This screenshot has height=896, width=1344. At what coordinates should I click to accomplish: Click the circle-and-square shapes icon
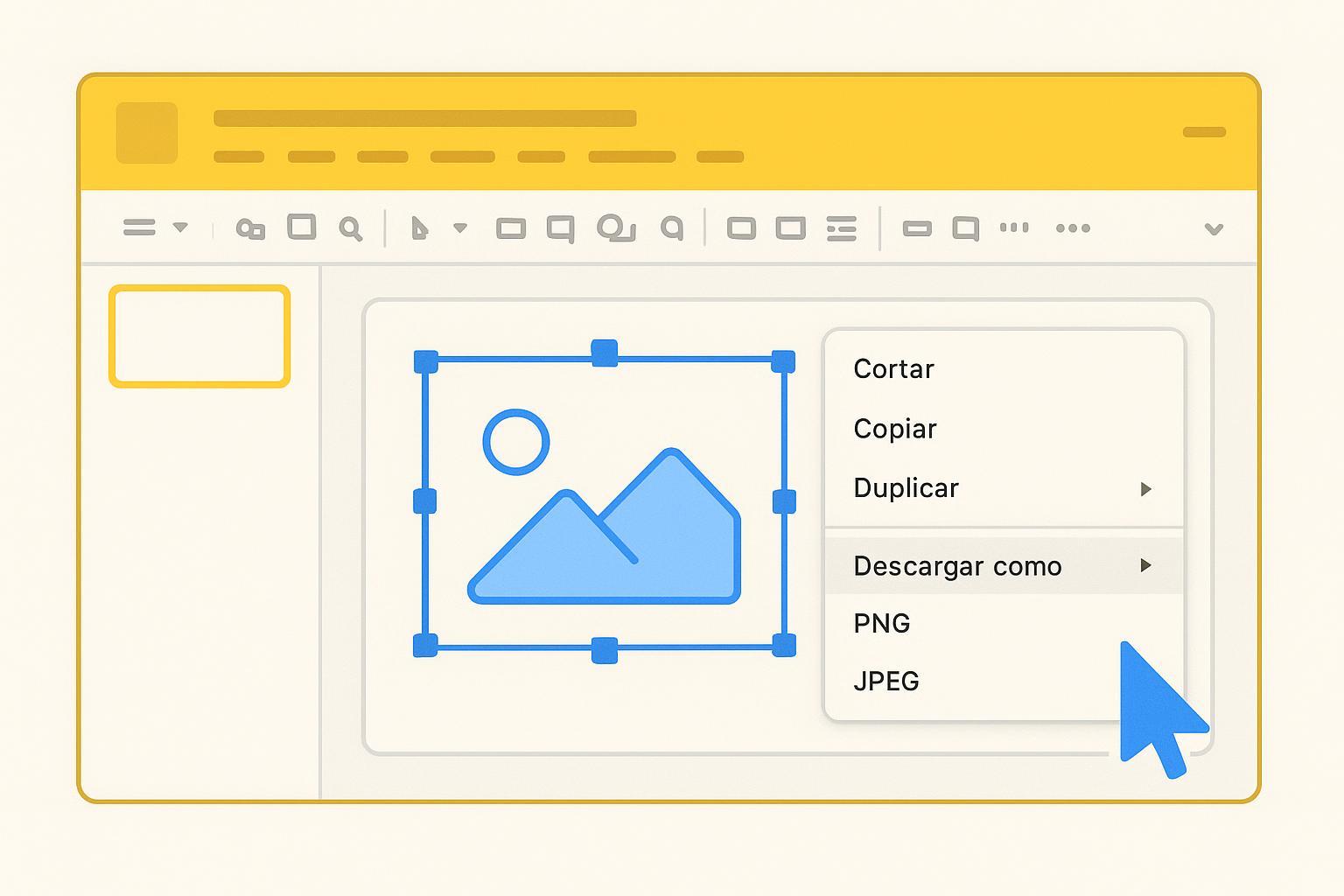coord(250,229)
